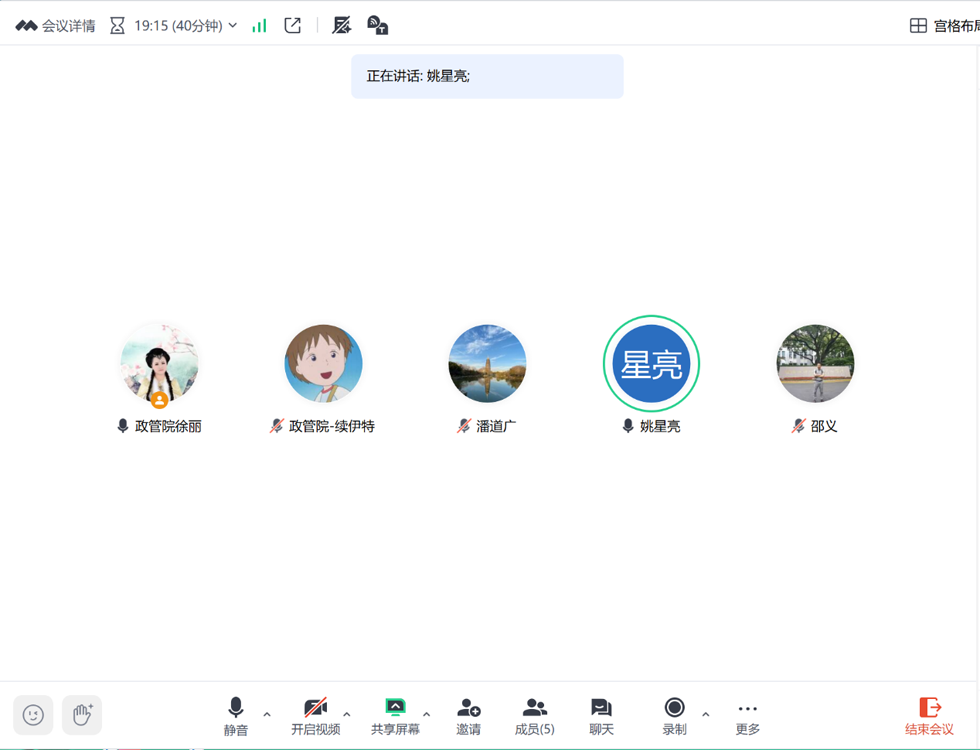Turn on camera with 开启视频
This screenshot has width=980, height=750.
point(315,716)
